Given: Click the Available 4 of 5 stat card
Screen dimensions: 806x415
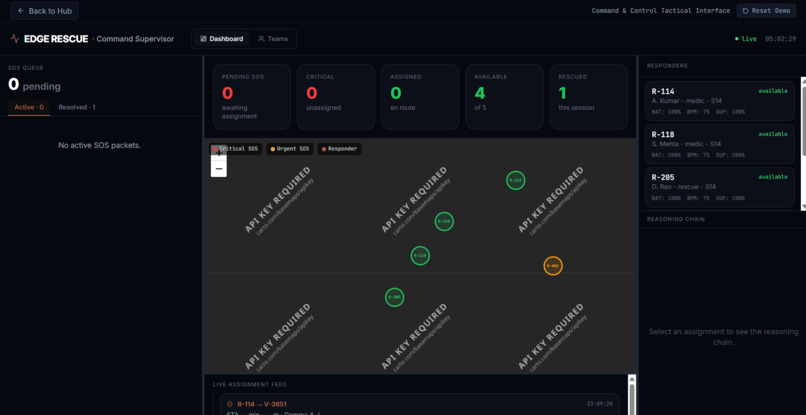Looking at the screenshot, I should (x=504, y=97).
